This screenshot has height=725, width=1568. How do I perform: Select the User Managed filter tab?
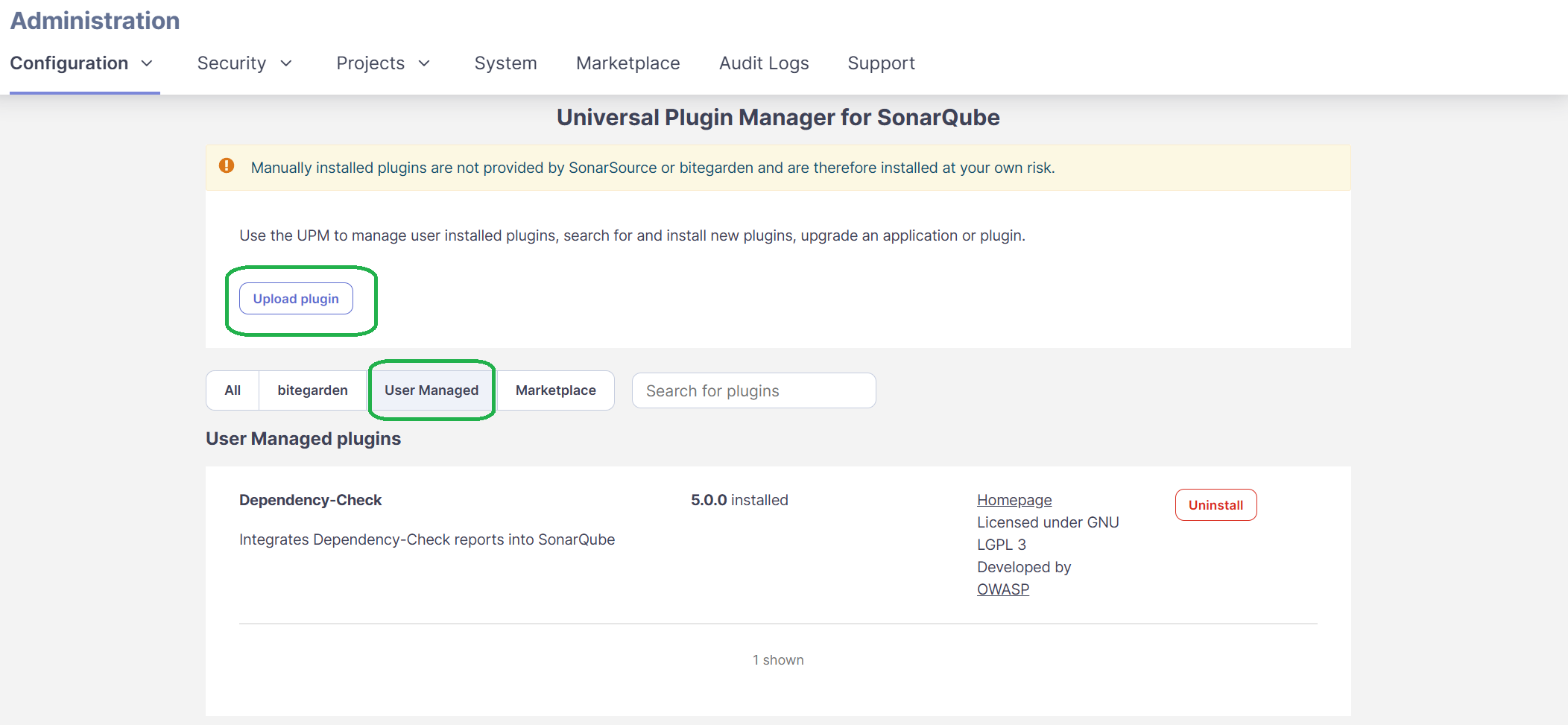(431, 390)
